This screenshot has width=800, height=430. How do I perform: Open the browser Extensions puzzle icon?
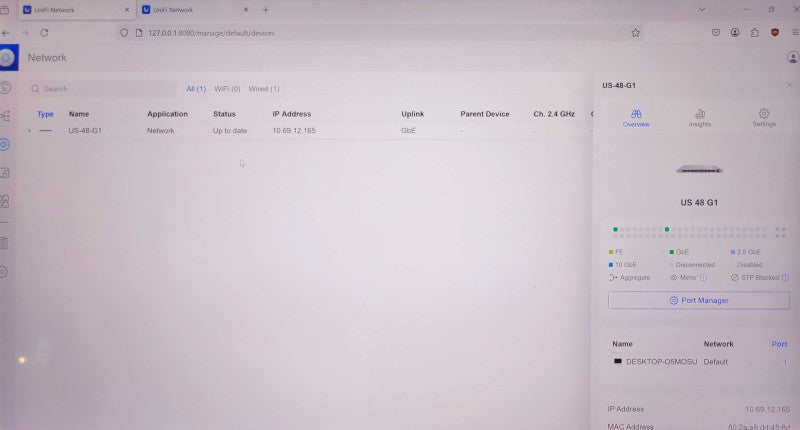(x=755, y=33)
